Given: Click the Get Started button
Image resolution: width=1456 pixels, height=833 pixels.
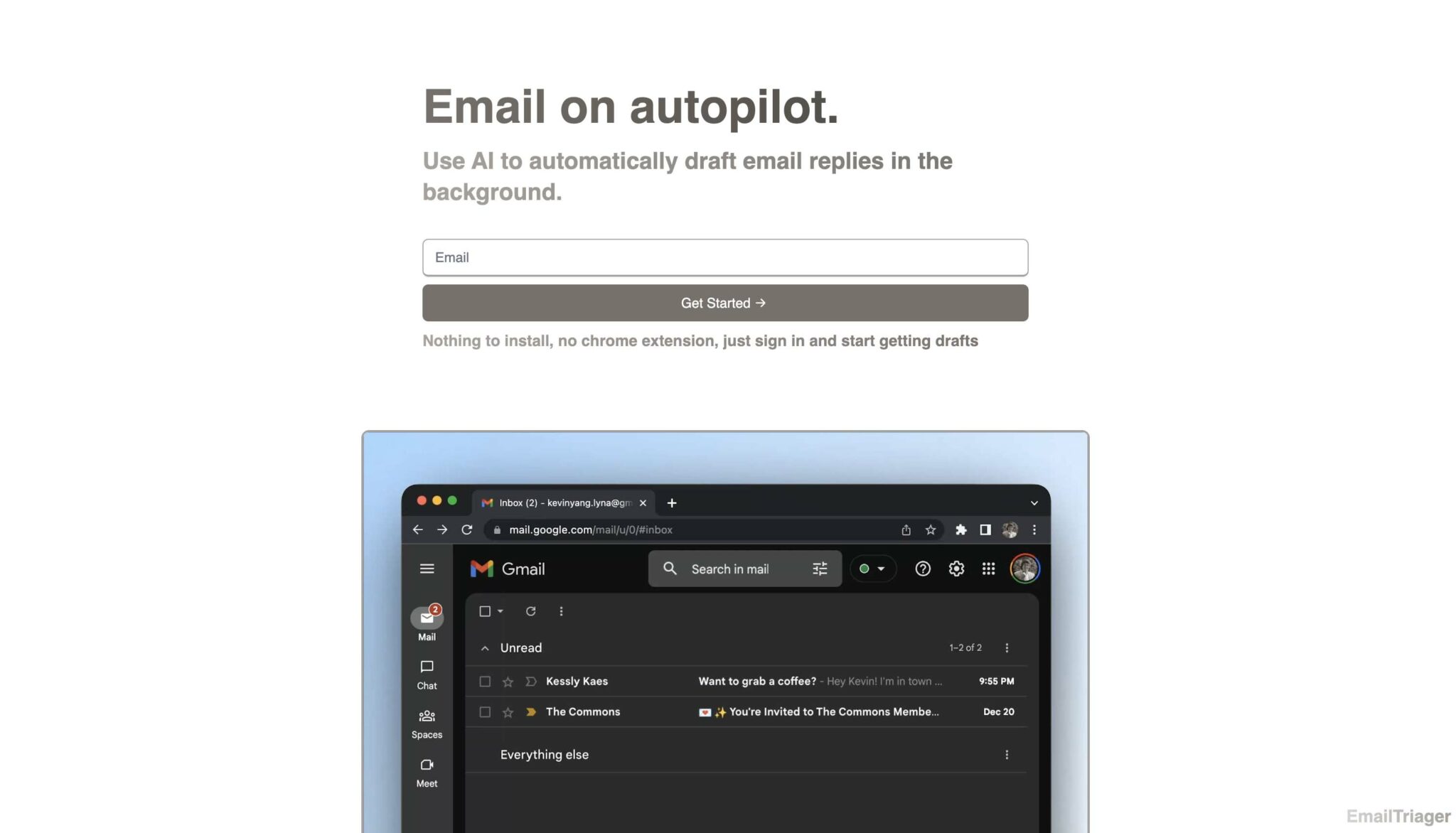Looking at the screenshot, I should 724,303.
